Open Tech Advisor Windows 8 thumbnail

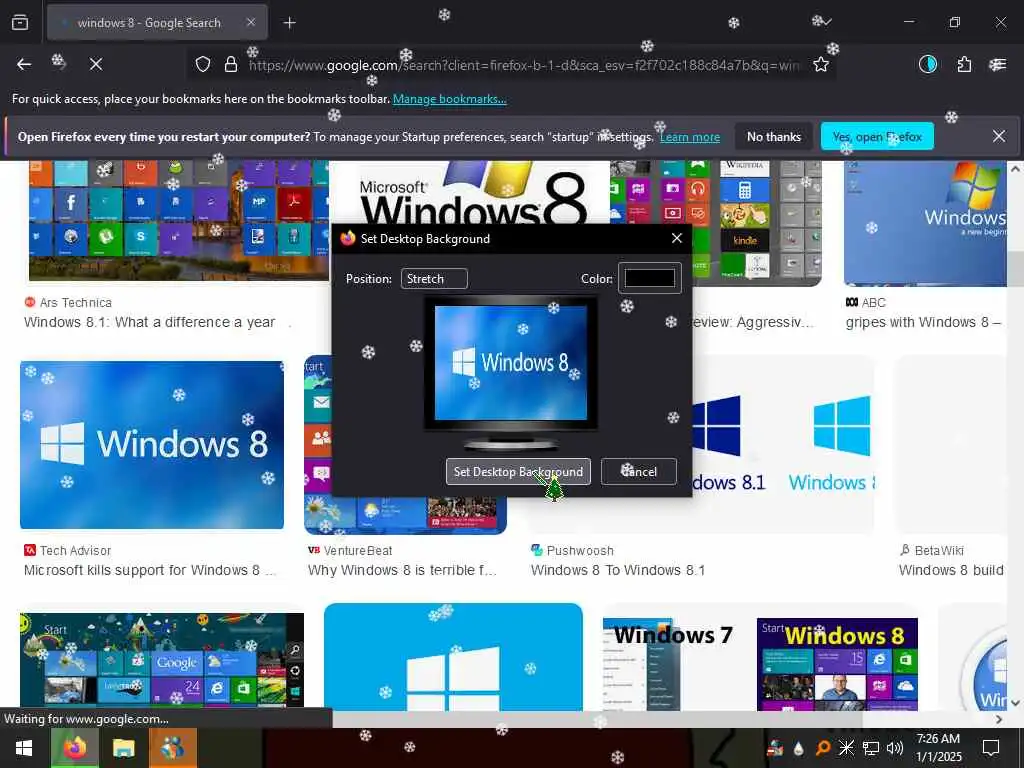point(152,445)
